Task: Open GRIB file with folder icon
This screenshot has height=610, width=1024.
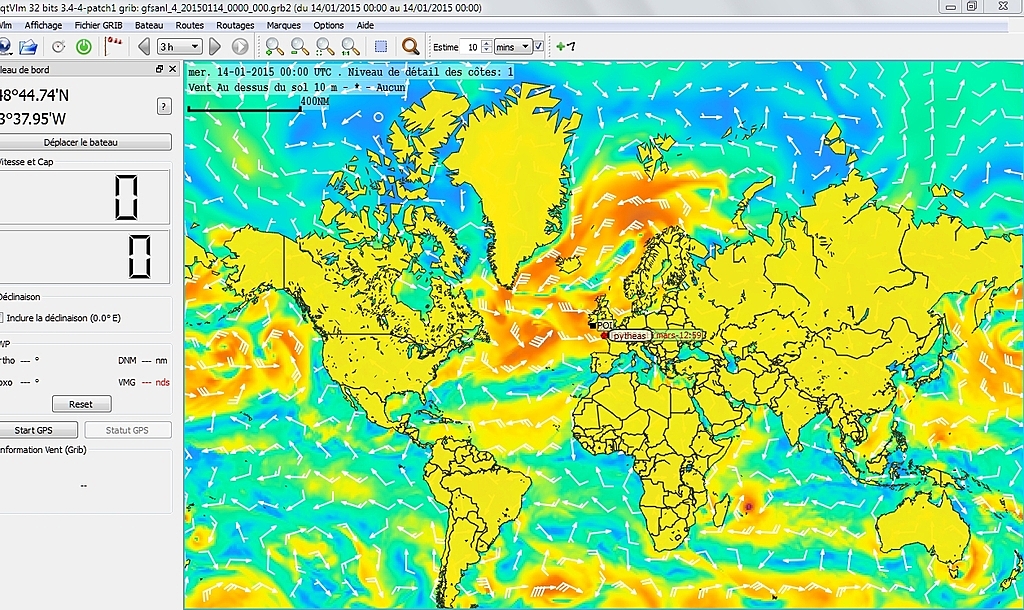Action: point(28,46)
